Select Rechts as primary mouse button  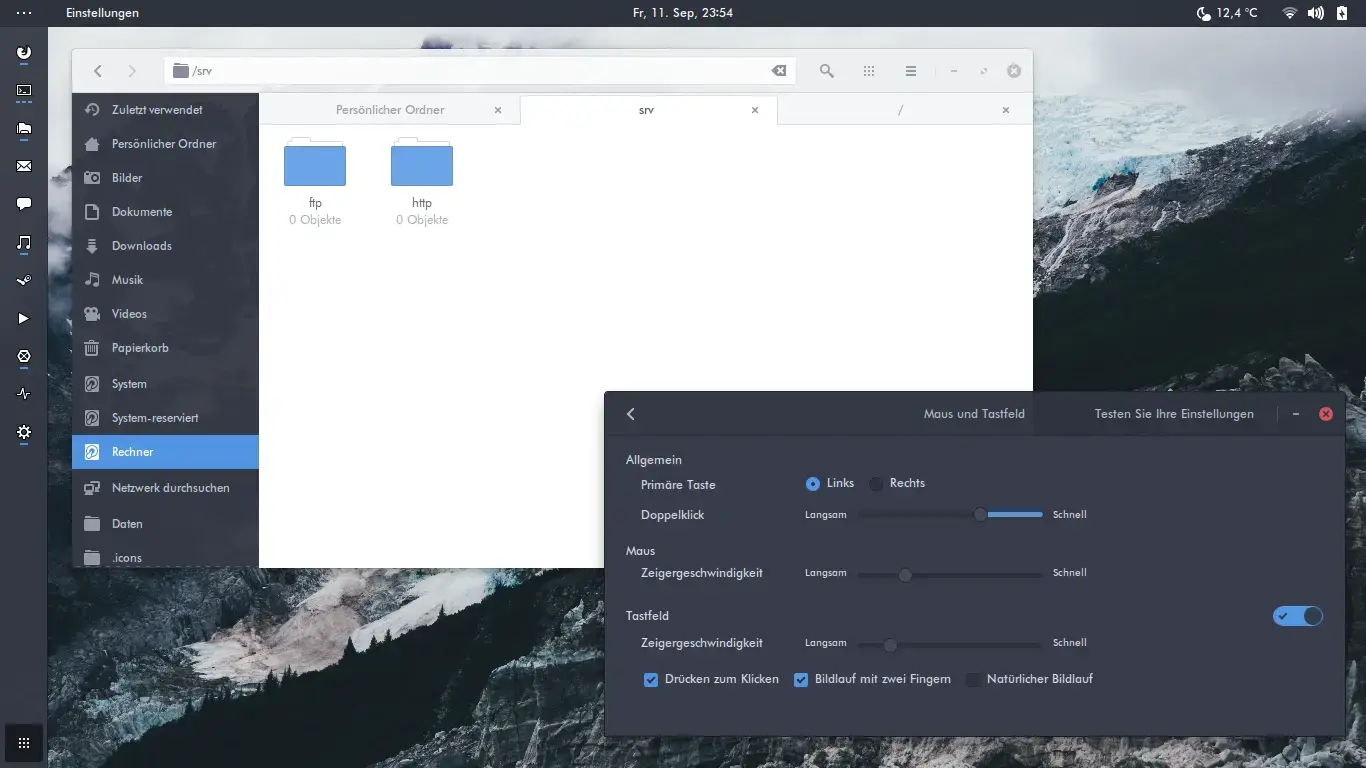pos(877,483)
